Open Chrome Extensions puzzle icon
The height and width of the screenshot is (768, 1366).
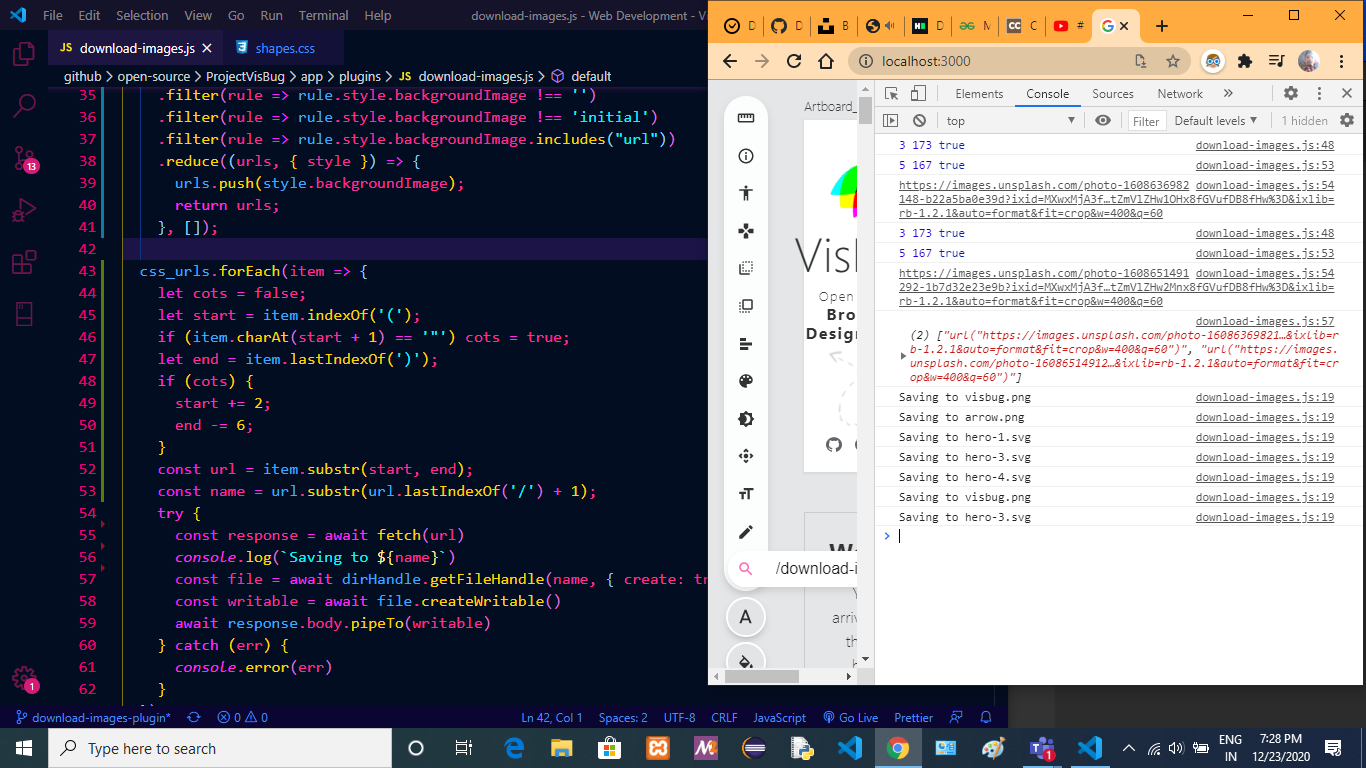pos(1245,61)
